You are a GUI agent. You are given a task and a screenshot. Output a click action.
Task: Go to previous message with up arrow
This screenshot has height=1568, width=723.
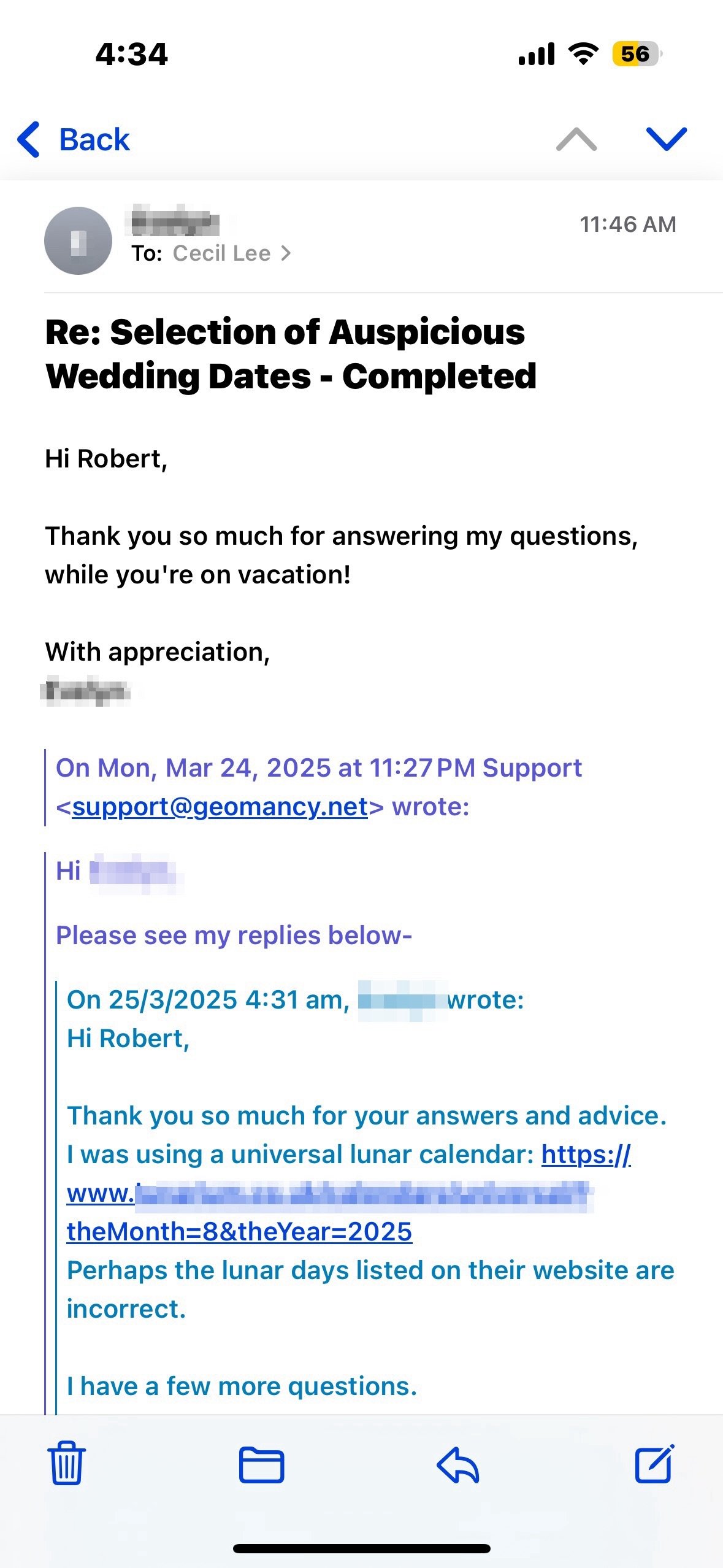pyautogui.click(x=576, y=140)
